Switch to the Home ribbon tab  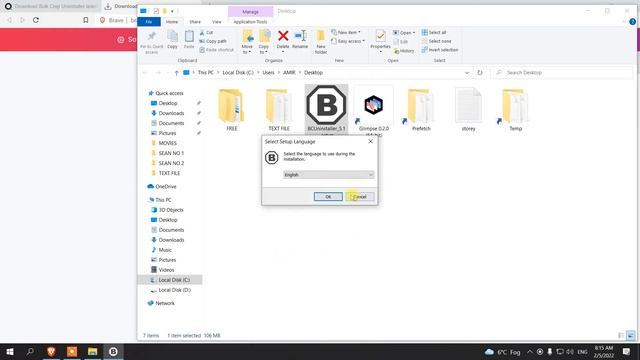tap(172, 22)
